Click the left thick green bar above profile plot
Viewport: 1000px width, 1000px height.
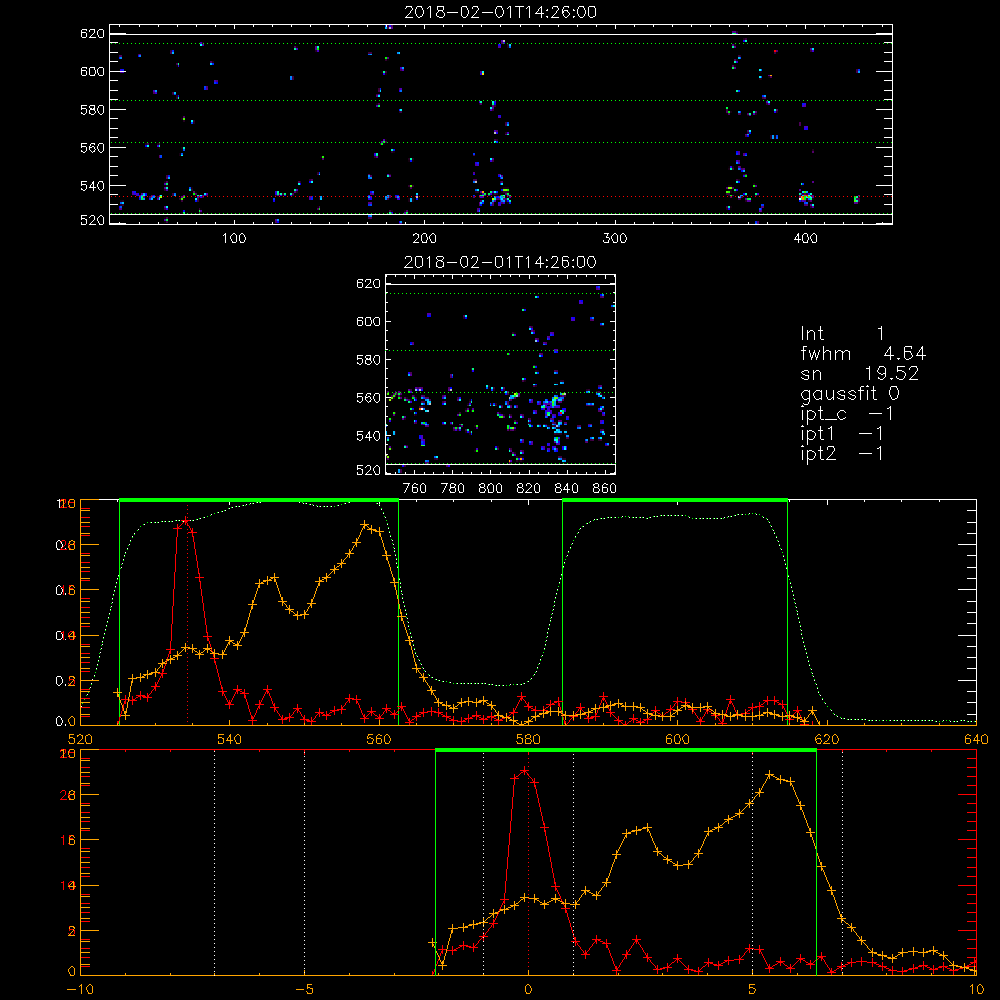pyautogui.click(x=259, y=500)
